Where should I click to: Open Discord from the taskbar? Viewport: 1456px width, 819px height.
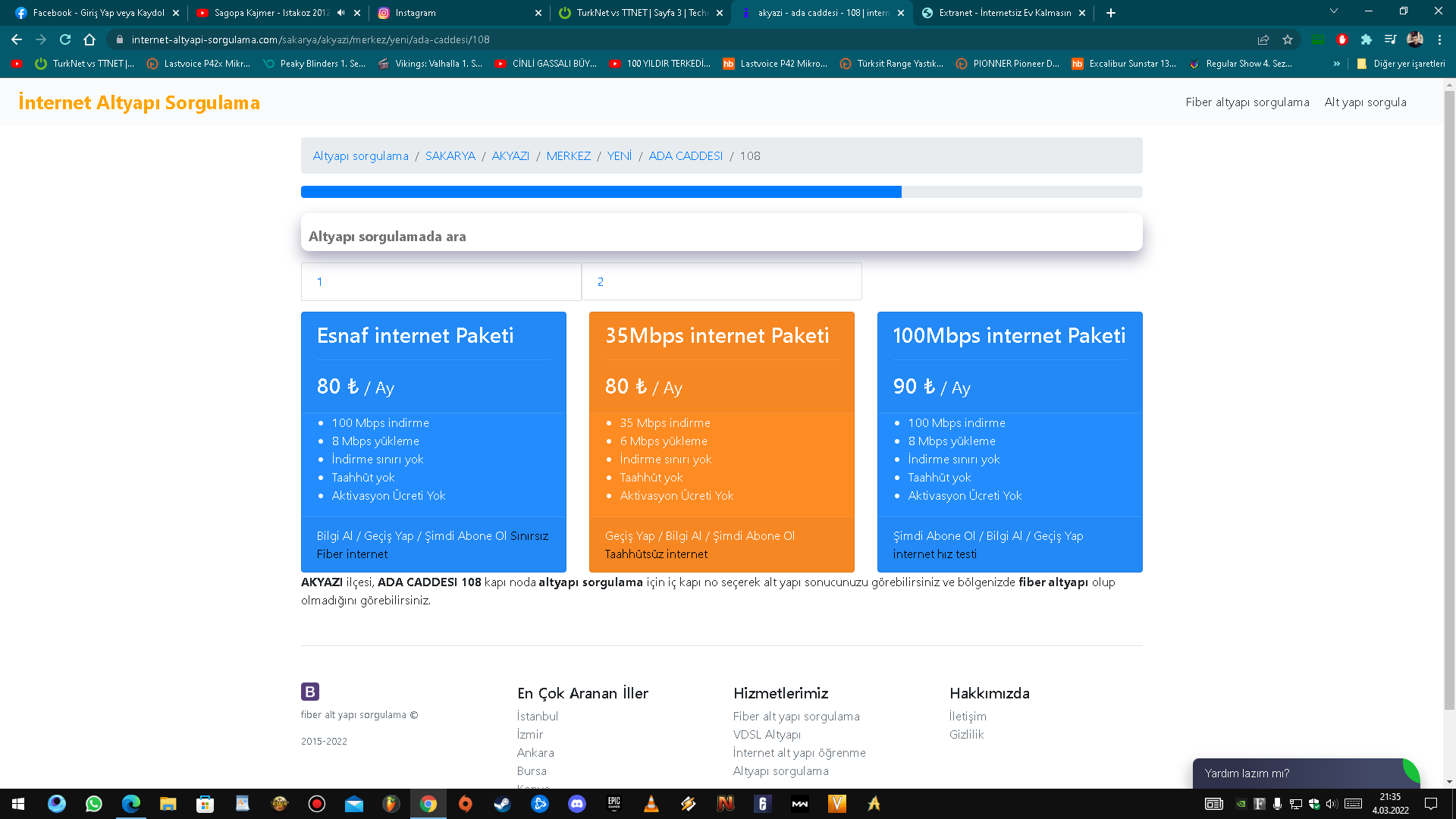[x=577, y=804]
